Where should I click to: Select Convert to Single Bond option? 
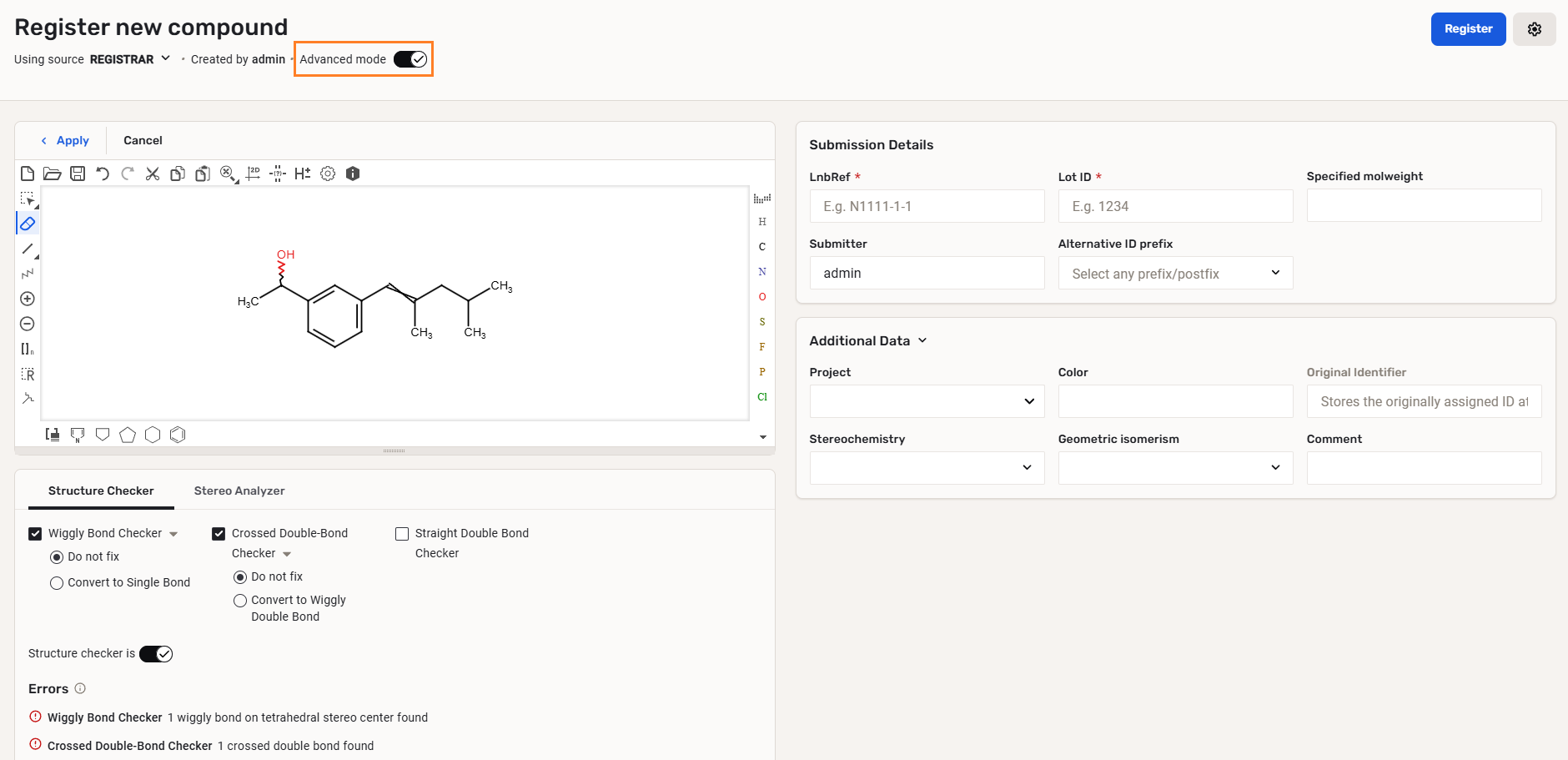[57, 583]
